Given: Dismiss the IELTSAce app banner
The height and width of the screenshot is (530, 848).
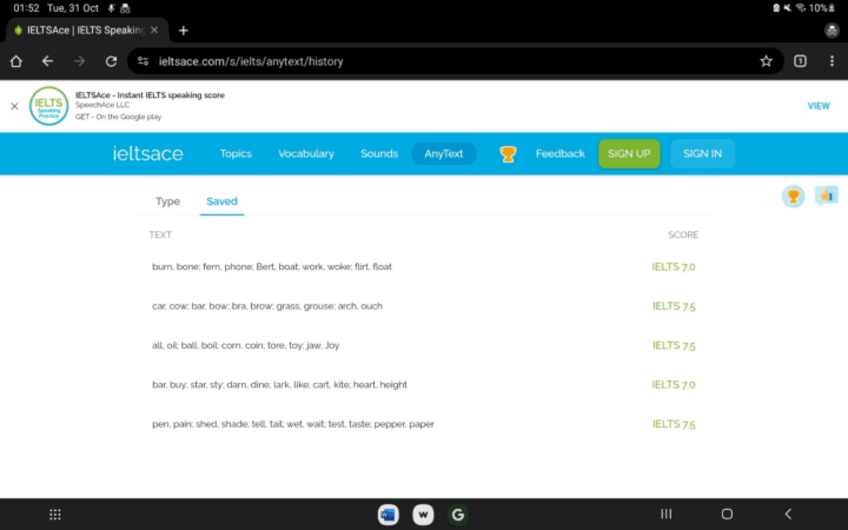Looking at the screenshot, I should click(x=14, y=106).
